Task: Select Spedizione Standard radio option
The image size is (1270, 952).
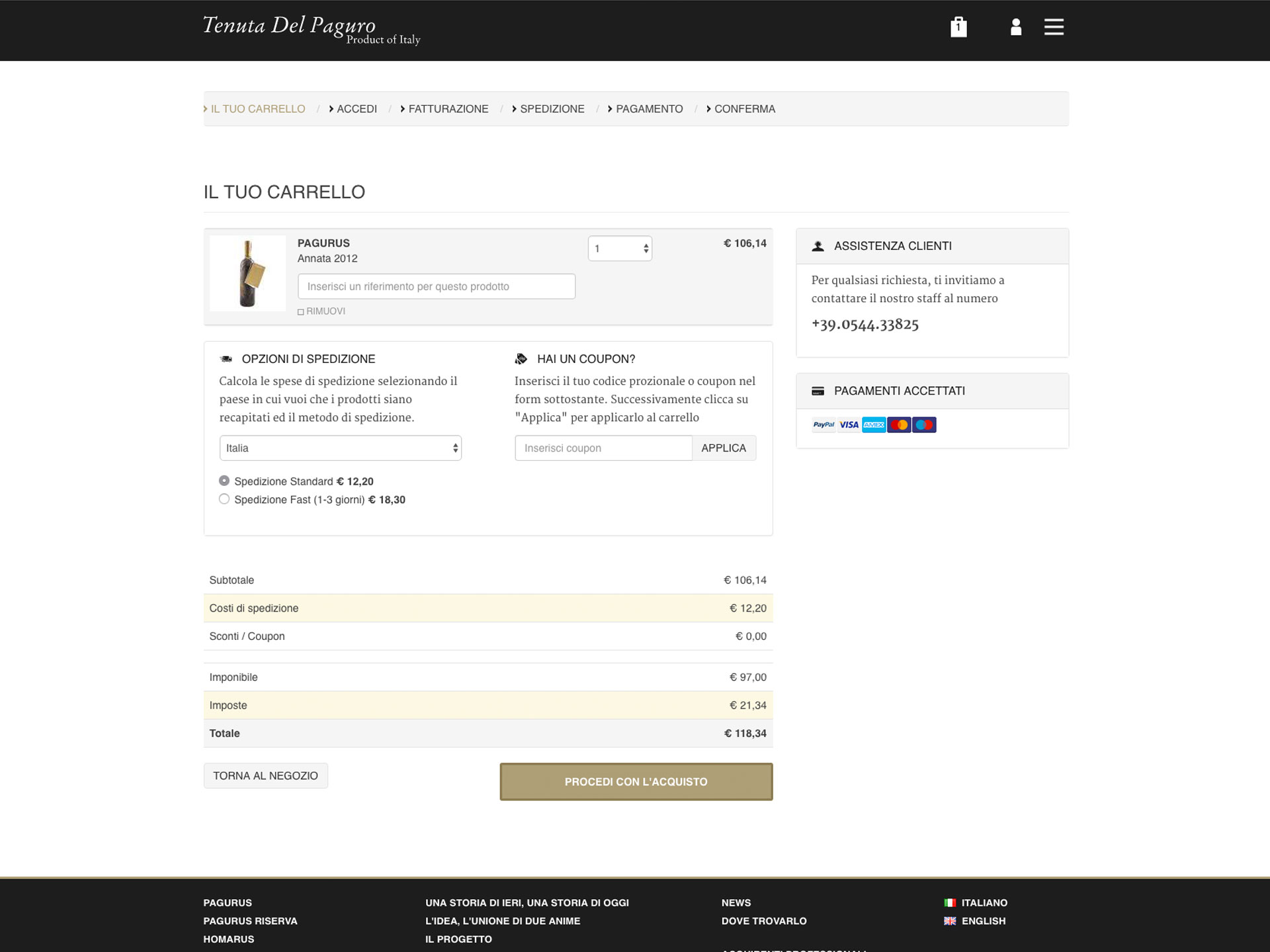Action: pyautogui.click(x=224, y=481)
